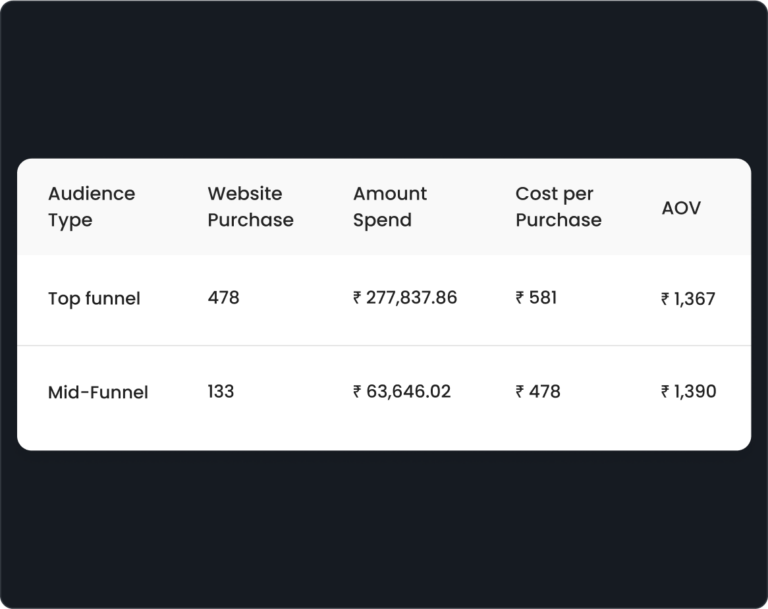The width and height of the screenshot is (768, 609).
Task: Click the 478 purchases value for Top funnel
Action: (223, 297)
